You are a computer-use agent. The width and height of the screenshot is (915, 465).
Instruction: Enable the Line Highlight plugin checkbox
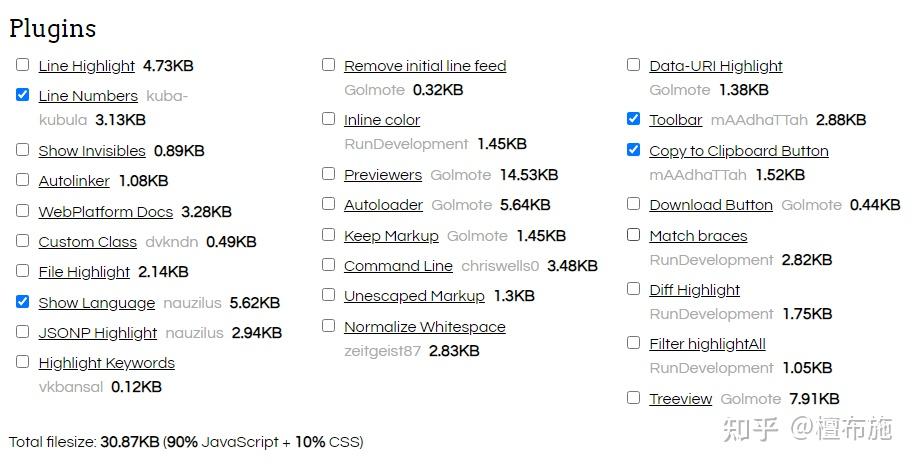pyautogui.click(x=23, y=65)
